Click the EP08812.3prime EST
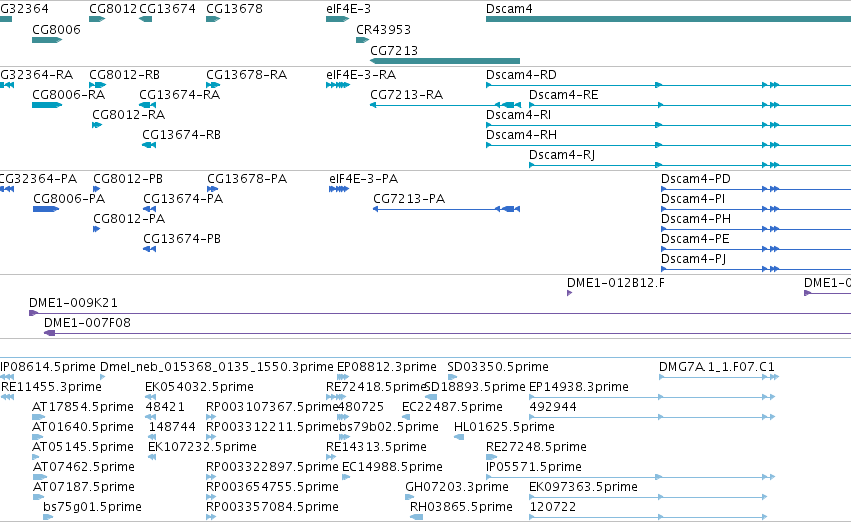The height and width of the screenshot is (522, 851). pos(343,377)
